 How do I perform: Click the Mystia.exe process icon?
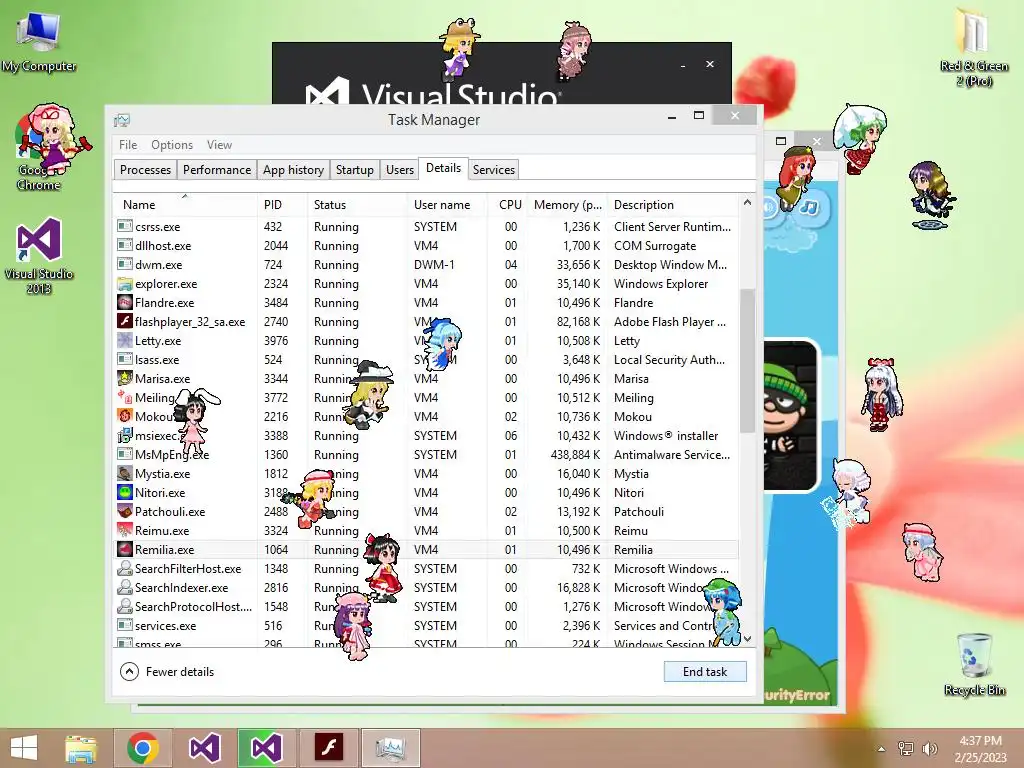click(x=125, y=473)
